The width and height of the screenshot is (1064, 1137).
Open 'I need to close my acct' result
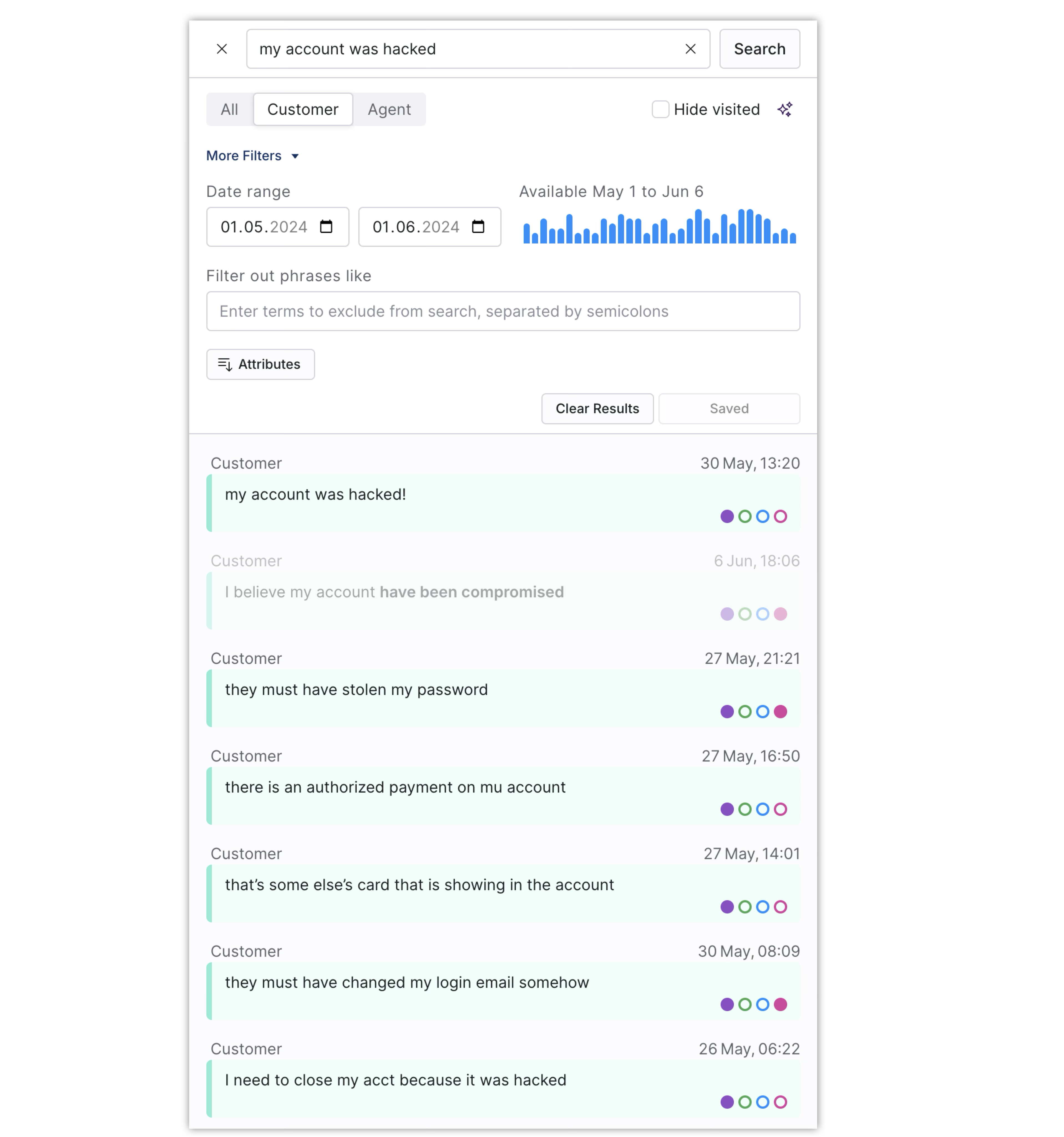pyautogui.click(x=503, y=1089)
